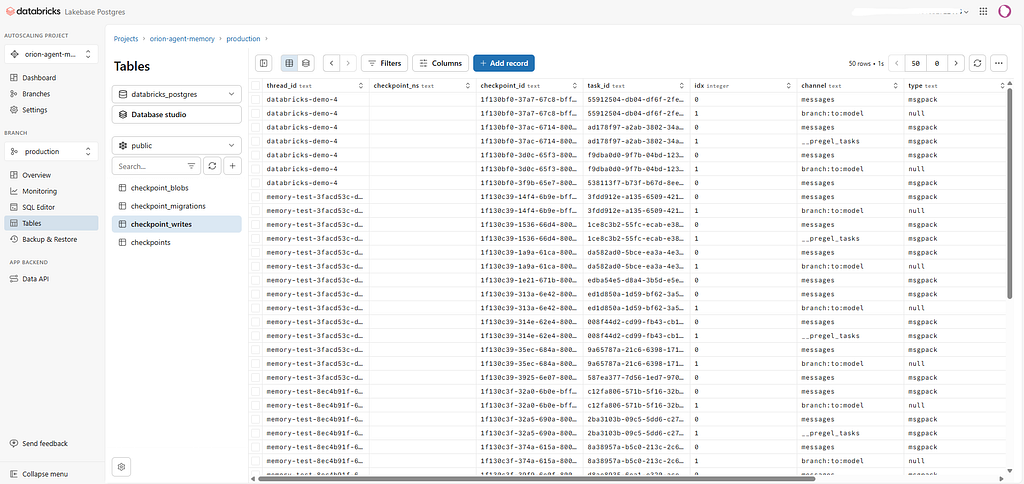Add a new table with plus icon
This screenshot has height=484, width=1024.
pyautogui.click(x=232, y=166)
